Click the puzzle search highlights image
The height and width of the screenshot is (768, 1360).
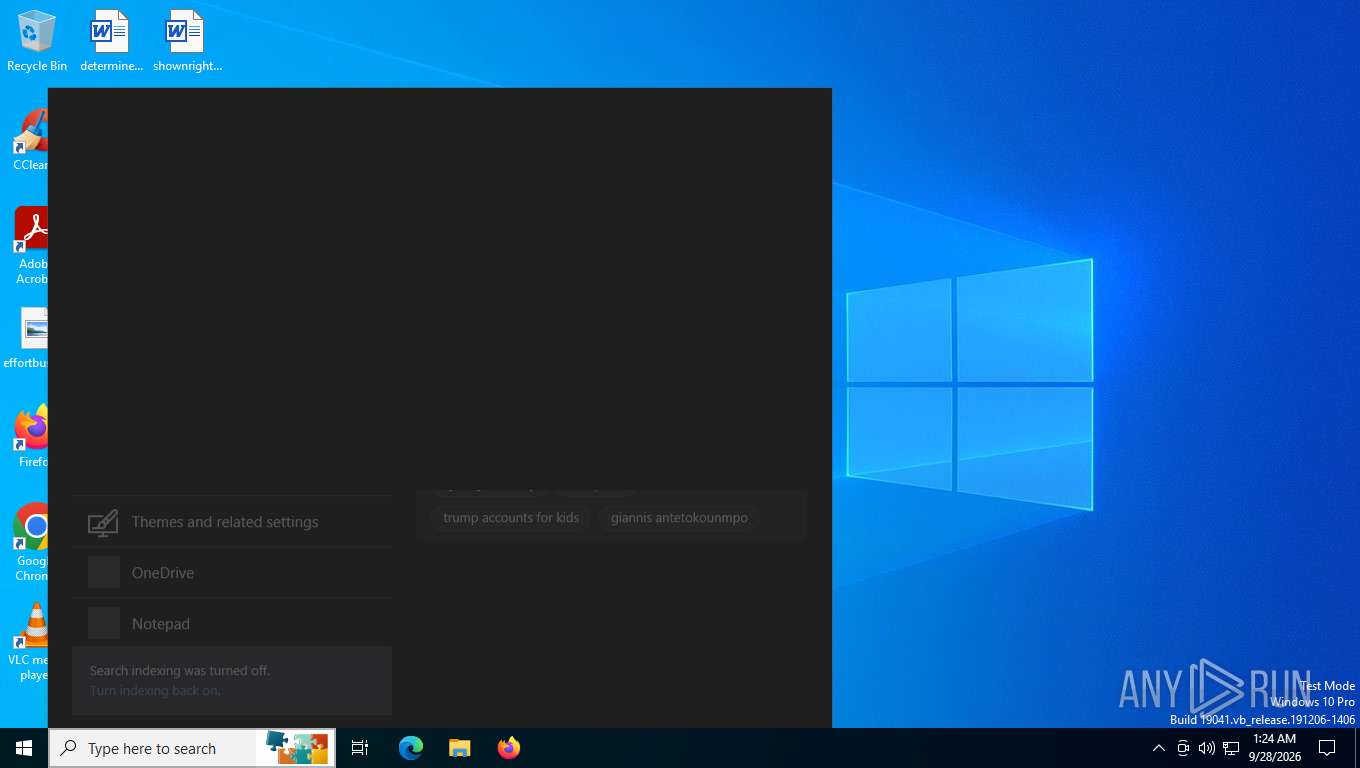point(296,748)
